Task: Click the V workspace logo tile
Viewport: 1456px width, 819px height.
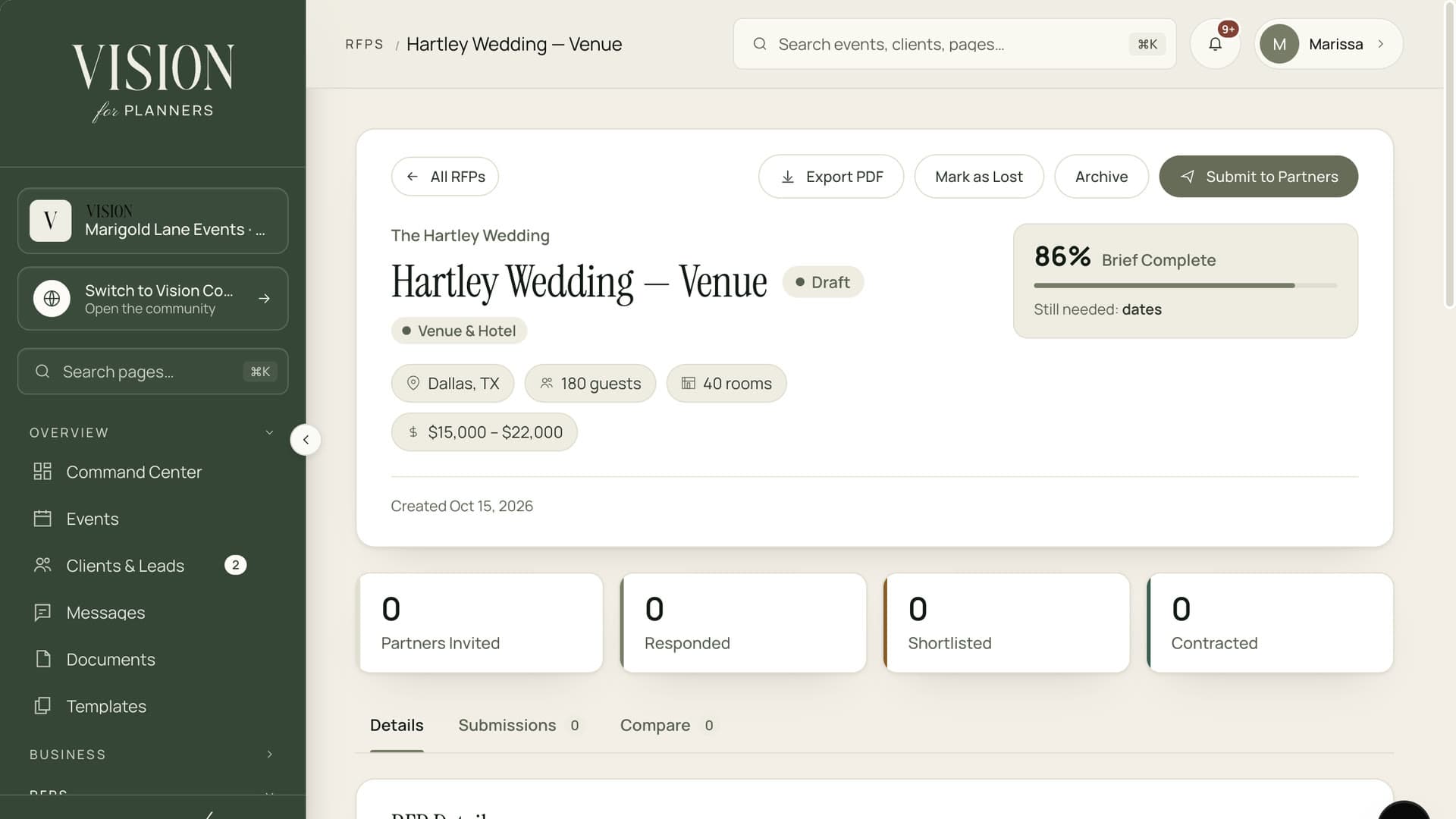Action: pos(51,221)
